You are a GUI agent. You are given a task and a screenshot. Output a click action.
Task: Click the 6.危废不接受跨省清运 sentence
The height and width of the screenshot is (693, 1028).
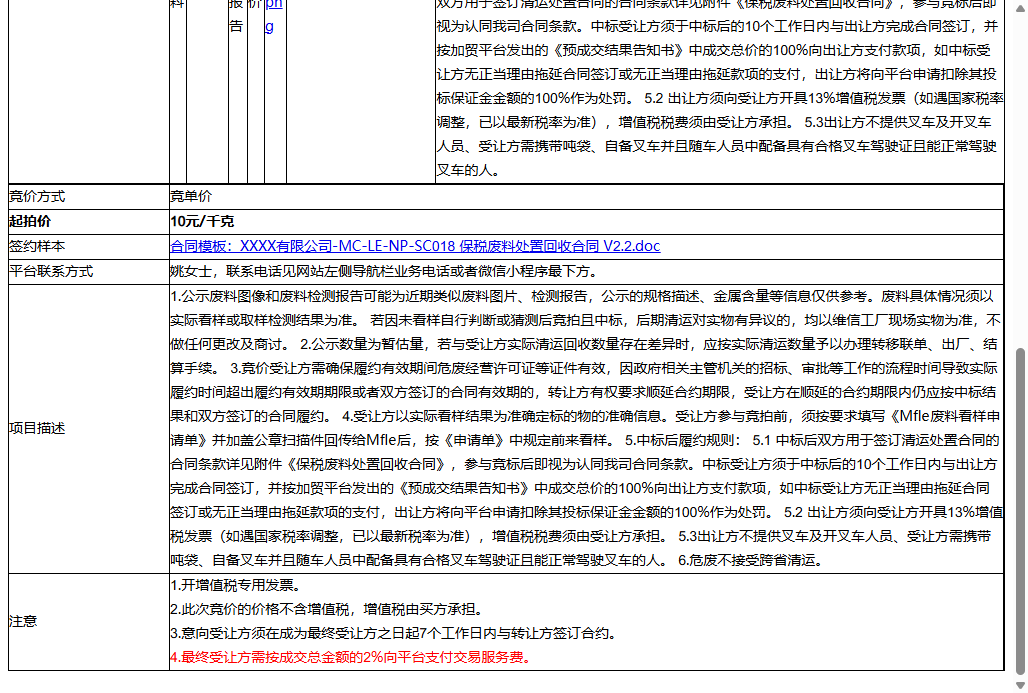coord(750,561)
